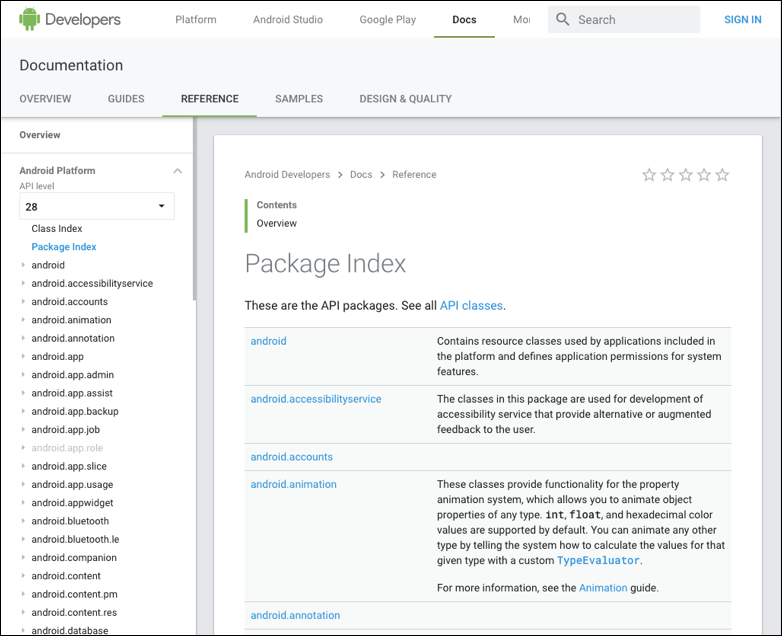Viewport: 782px width, 636px height.
Task: Expand android.annotation arrow in sidebar
Action: (23, 338)
